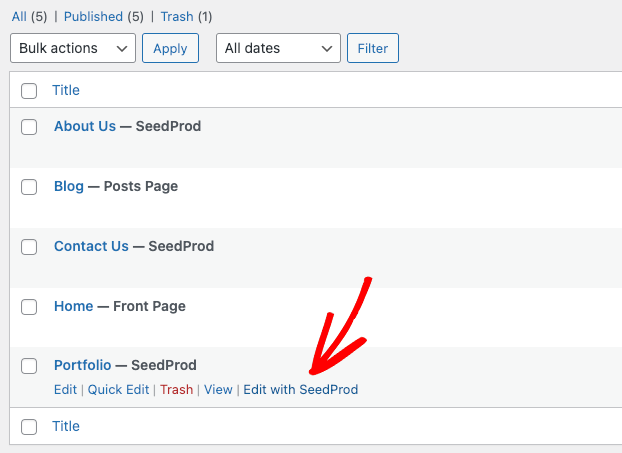Check the About Us page checkbox

(29, 127)
